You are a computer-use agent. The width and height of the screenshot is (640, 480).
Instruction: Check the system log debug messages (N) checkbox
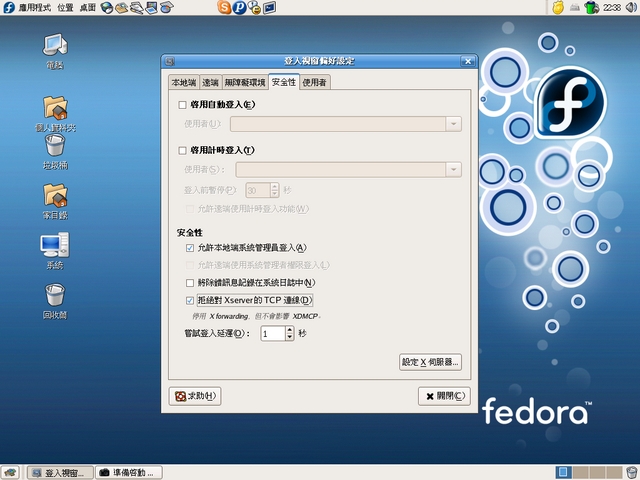click(190, 282)
